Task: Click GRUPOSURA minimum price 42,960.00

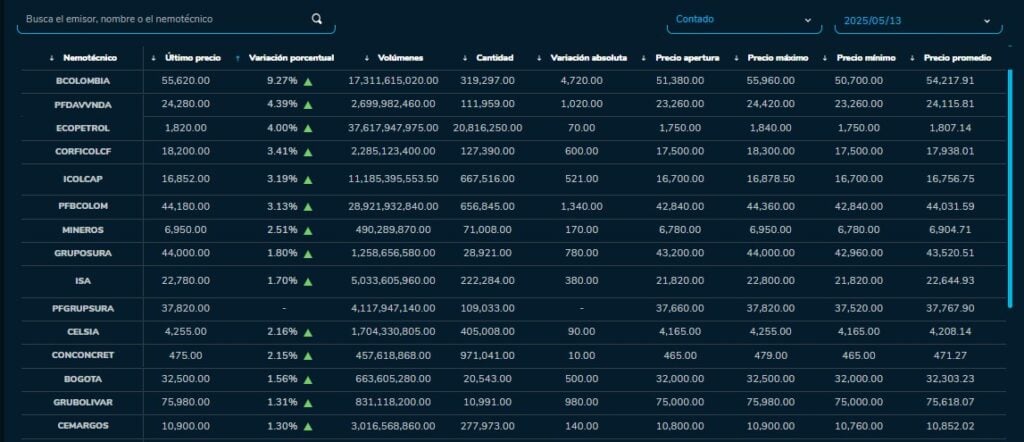Action: [x=859, y=253]
